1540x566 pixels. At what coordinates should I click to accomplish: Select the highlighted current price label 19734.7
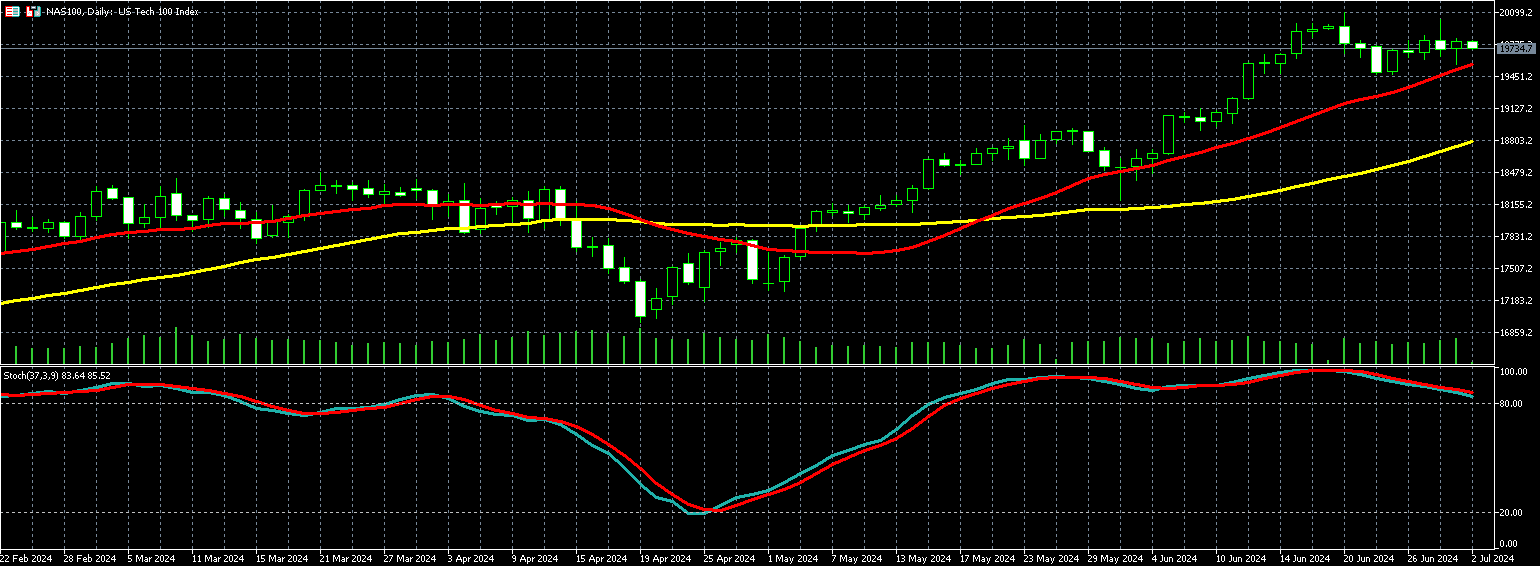pos(1516,47)
